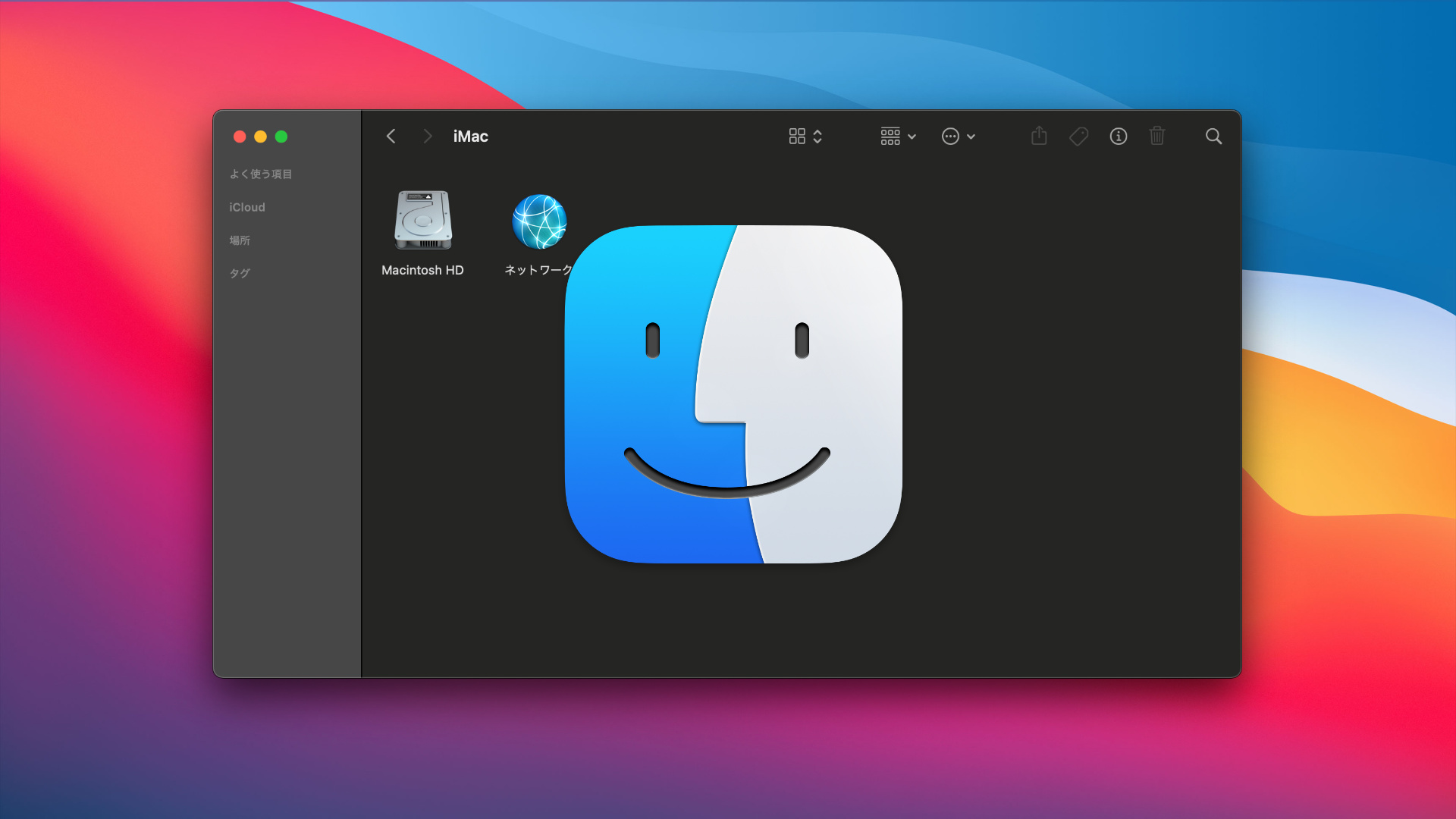The height and width of the screenshot is (819, 1456).
Task: Switch view using the icon grid button
Action: (805, 136)
